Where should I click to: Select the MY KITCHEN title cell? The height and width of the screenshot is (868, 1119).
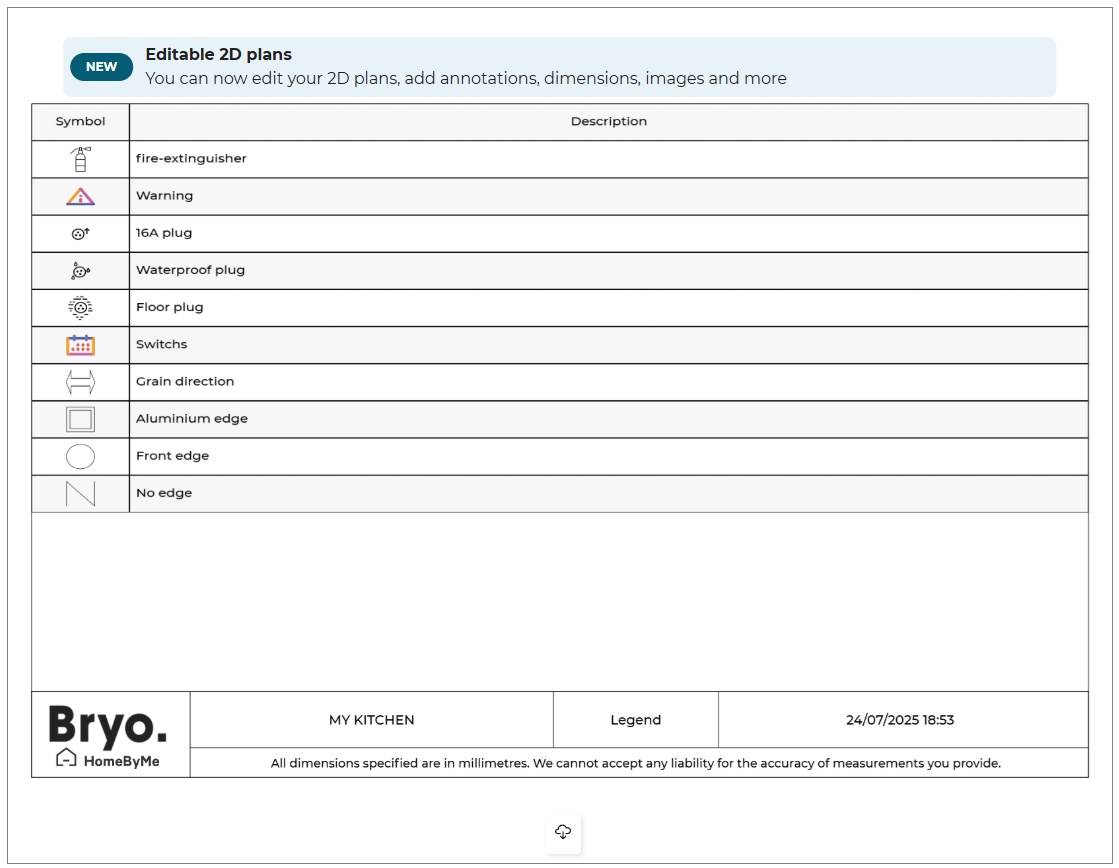point(371,720)
